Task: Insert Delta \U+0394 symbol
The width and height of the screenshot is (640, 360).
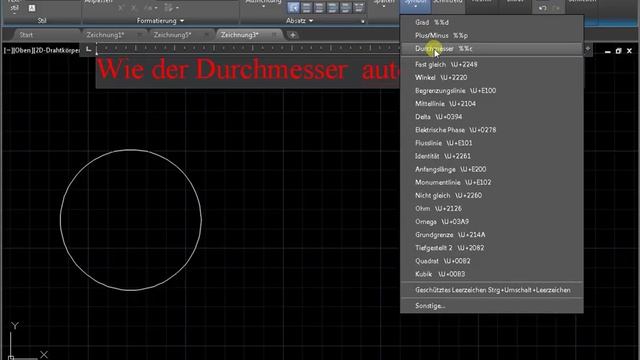Action: click(x=491, y=117)
